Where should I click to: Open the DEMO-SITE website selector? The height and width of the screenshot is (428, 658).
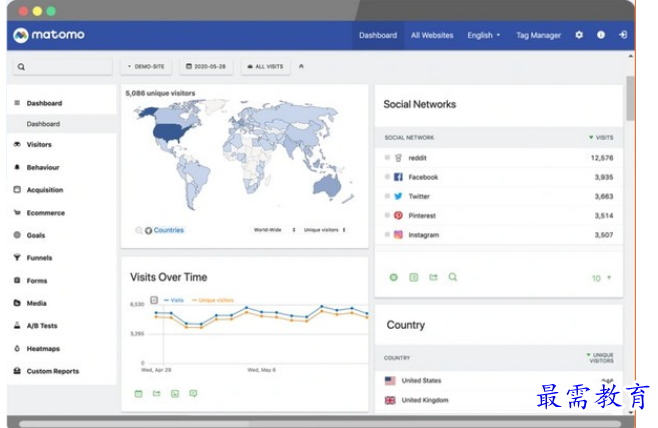[x=146, y=66]
